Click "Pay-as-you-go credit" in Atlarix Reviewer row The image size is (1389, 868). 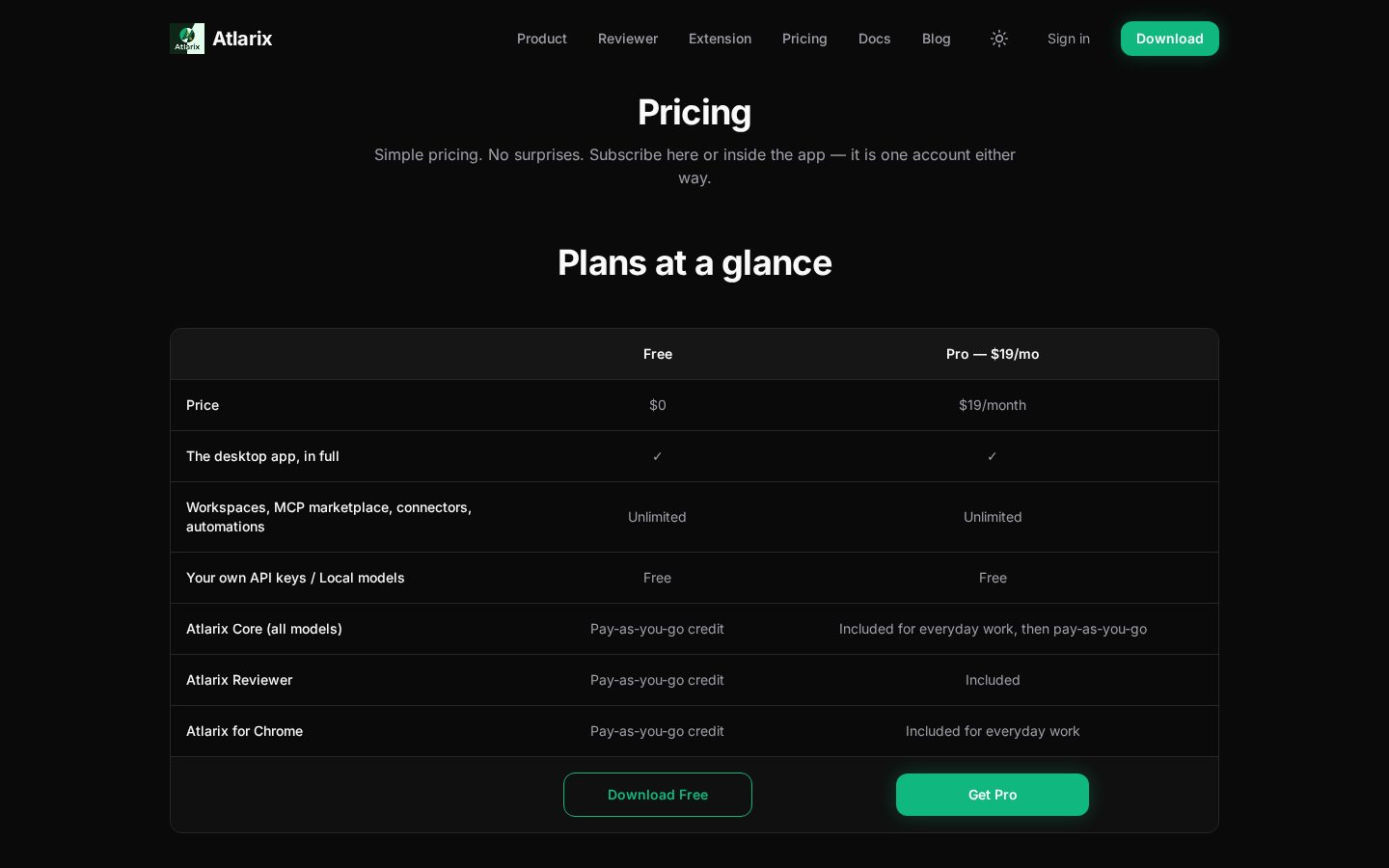coord(657,680)
